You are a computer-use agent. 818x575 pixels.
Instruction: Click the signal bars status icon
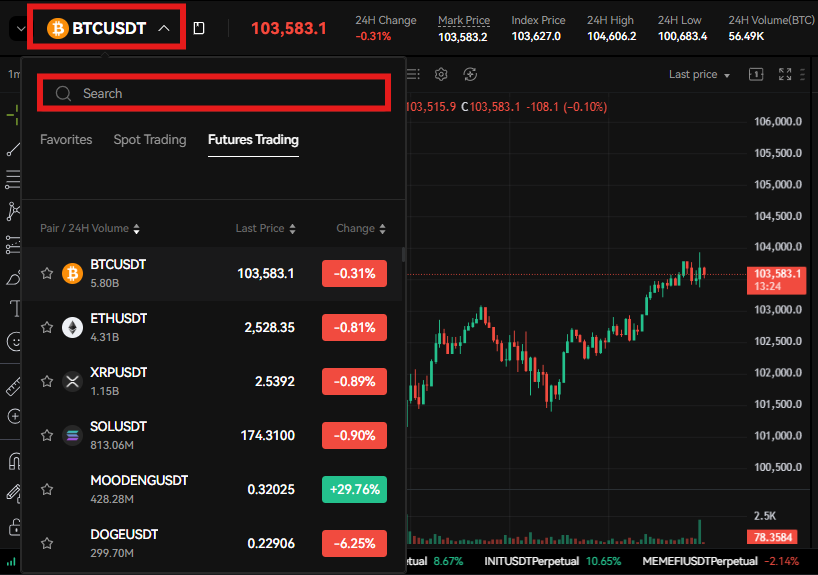point(11,562)
